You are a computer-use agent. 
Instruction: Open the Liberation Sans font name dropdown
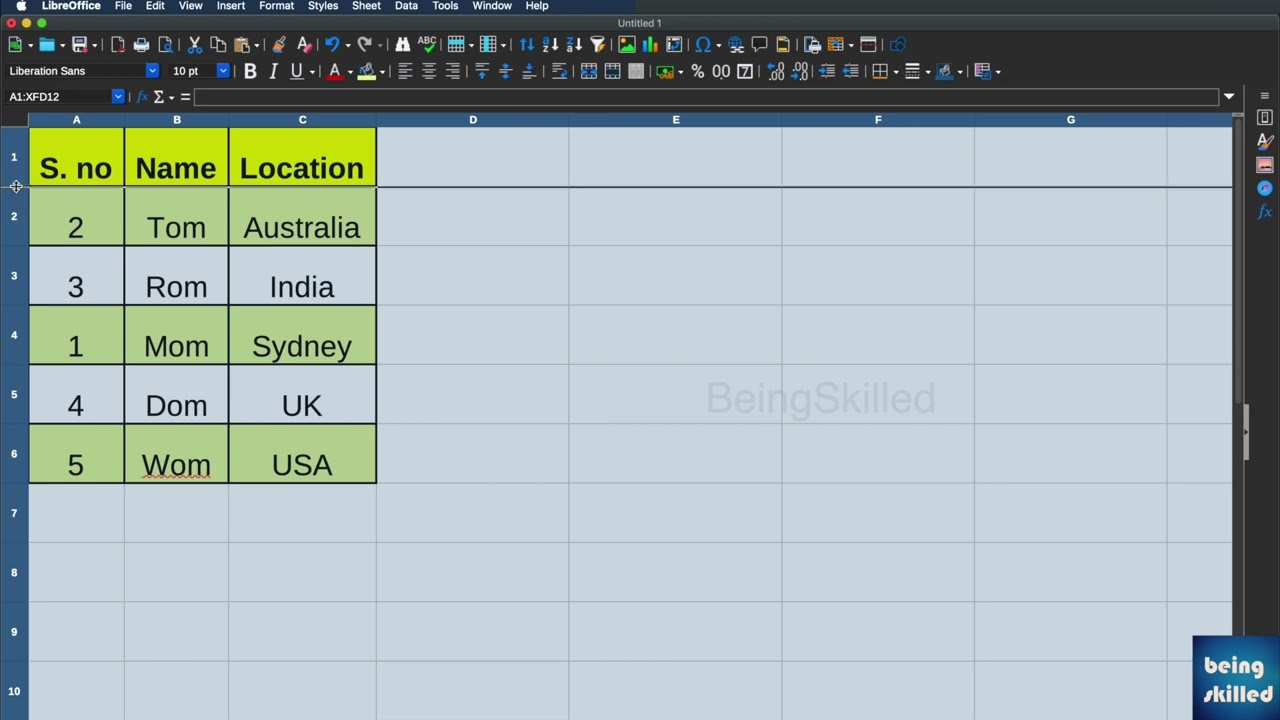(152, 71)
